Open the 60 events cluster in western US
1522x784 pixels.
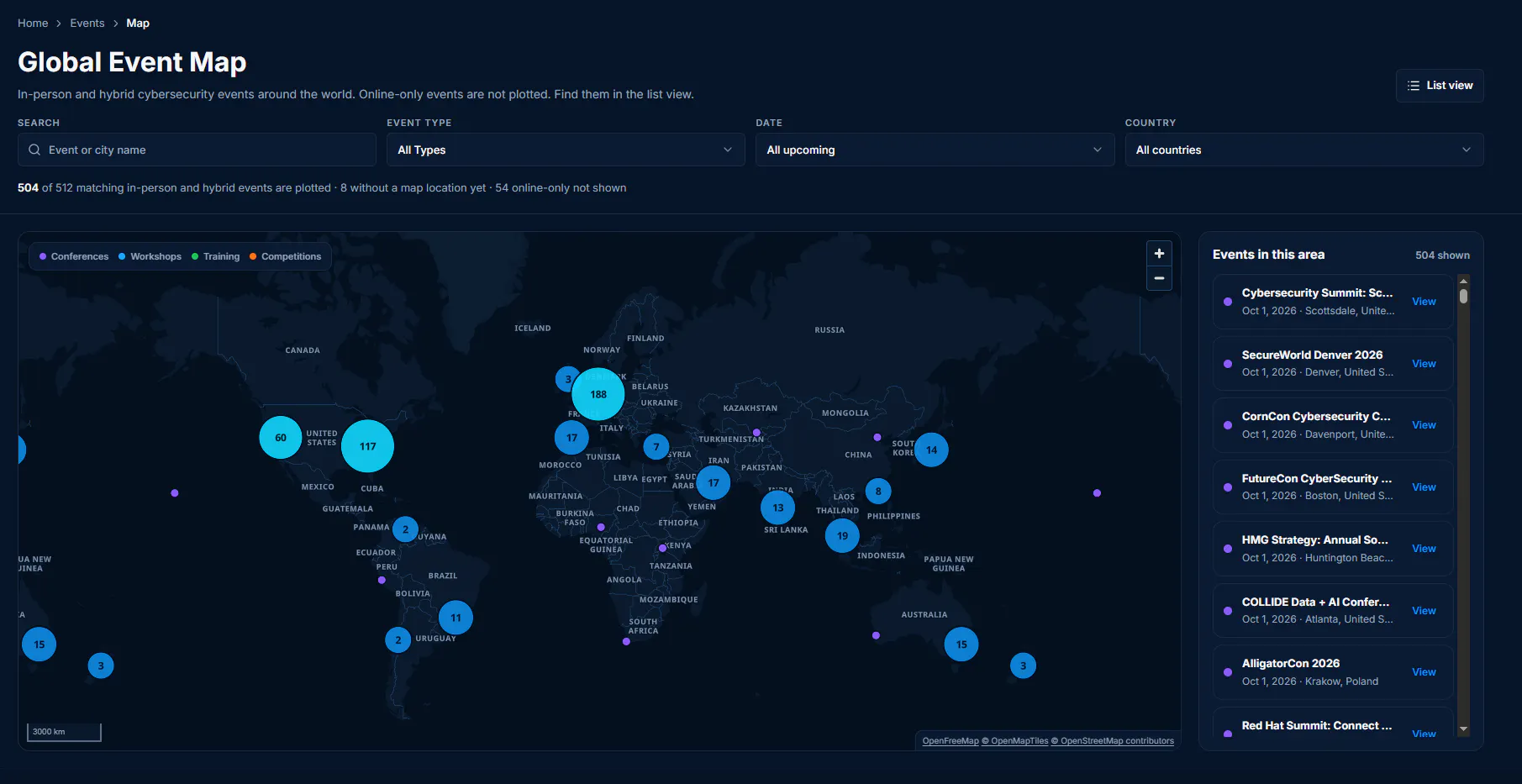point(281,437)
